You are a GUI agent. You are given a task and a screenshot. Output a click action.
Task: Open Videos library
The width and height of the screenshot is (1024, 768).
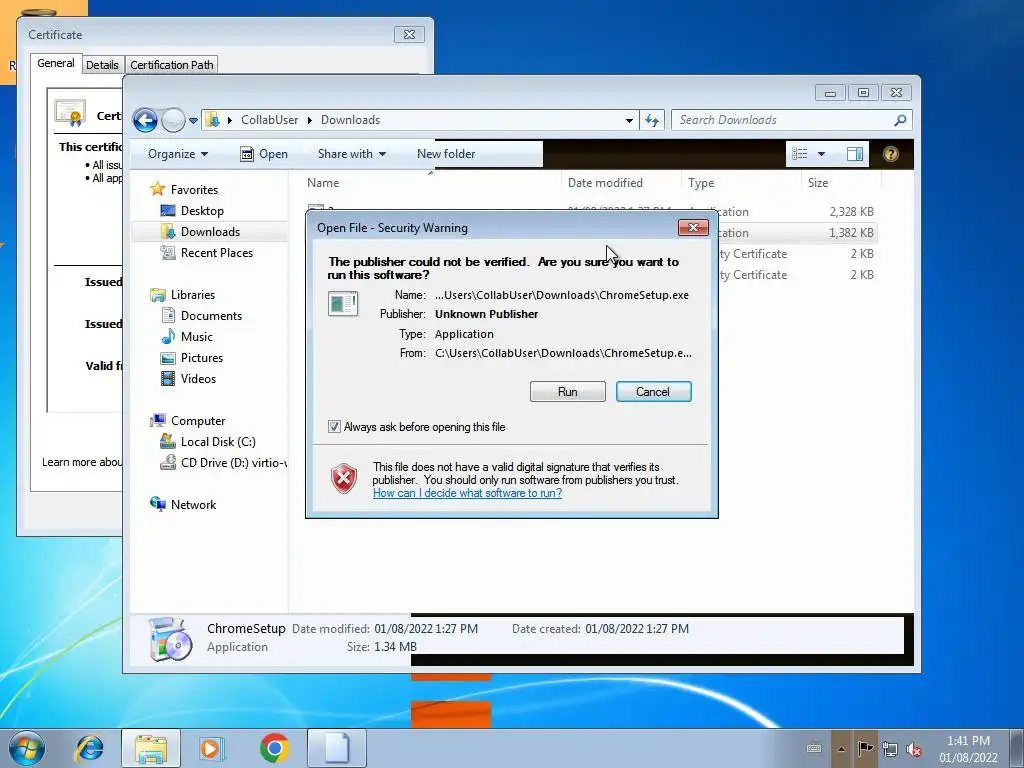point(198,379)
